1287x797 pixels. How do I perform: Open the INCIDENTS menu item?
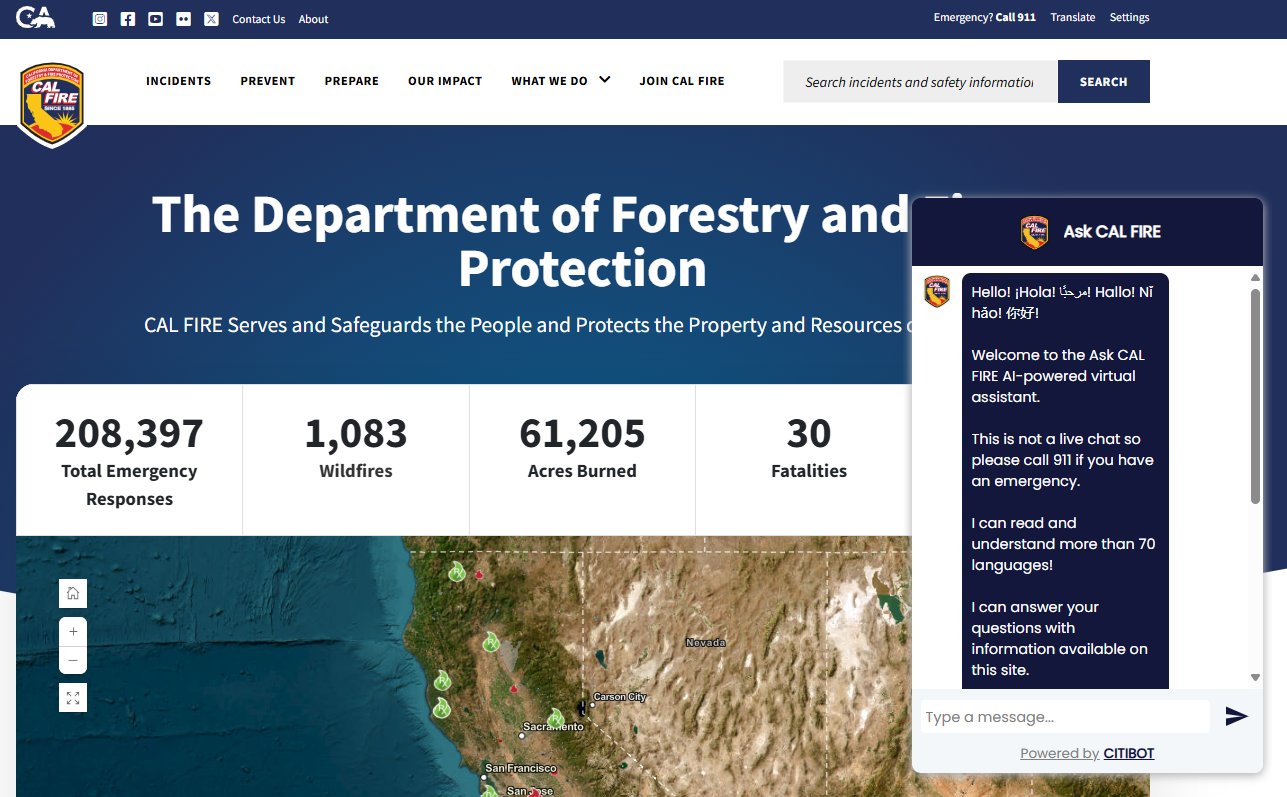point(179,81)
